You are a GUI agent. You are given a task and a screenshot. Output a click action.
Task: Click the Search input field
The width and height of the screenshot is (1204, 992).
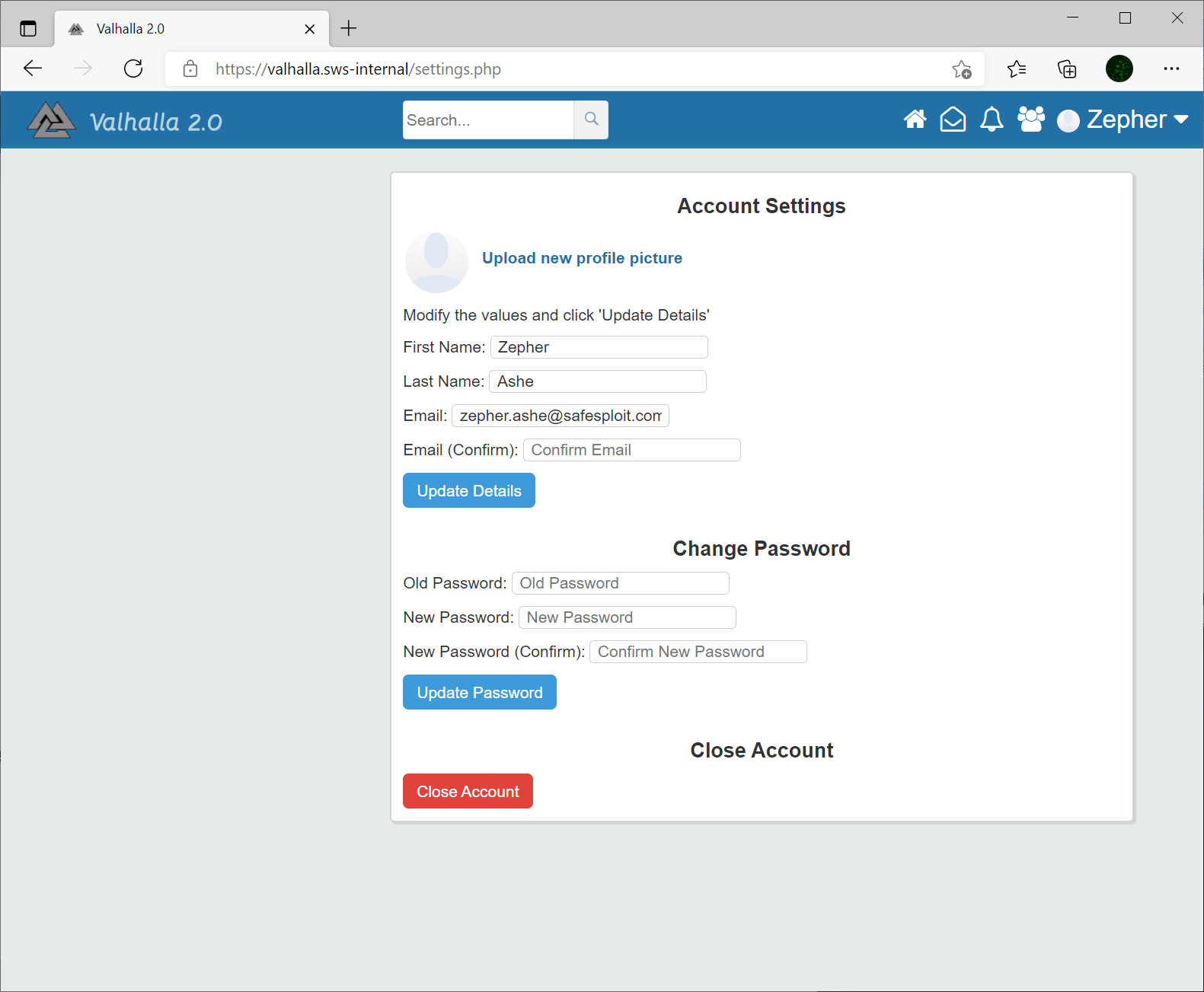coord(488,120)
